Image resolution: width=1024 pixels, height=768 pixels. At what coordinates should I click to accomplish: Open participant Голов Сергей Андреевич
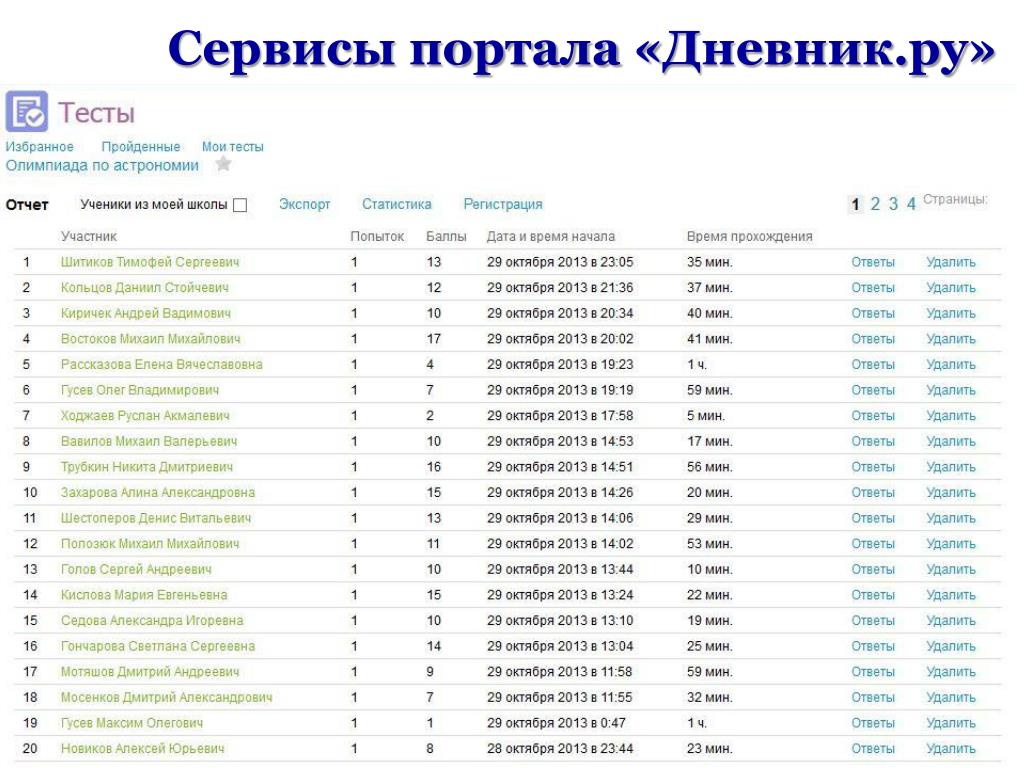click(x=136, y=569)
